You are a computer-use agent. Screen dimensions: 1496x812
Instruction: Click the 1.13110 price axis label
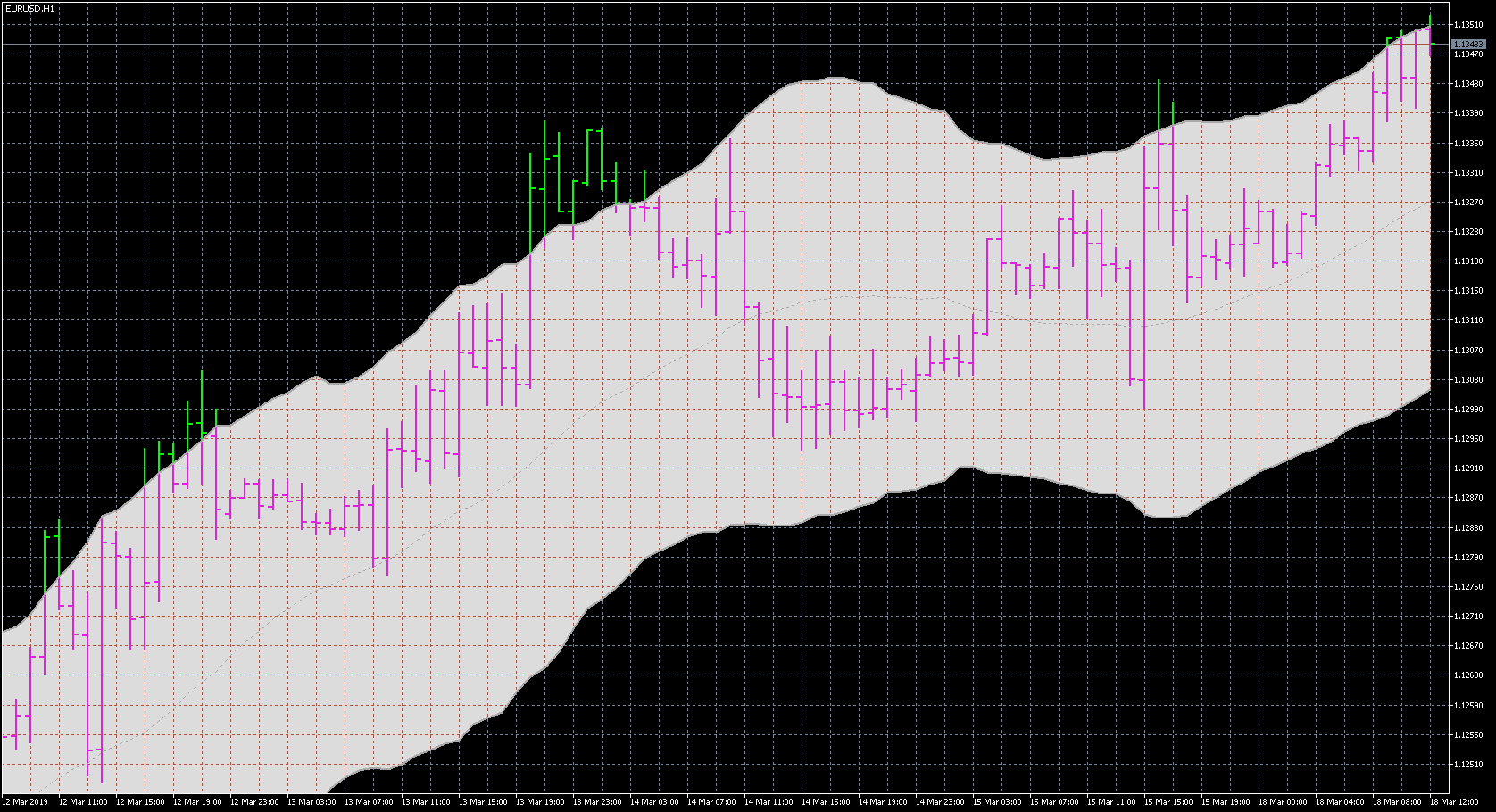coord(1468,320)
